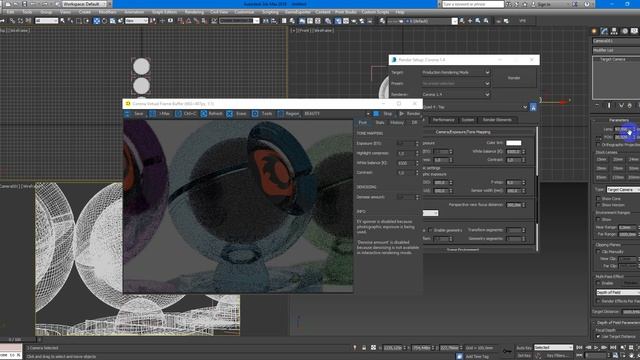Stop the Corona frame buffer render
This screenshot has height=360, width=640.
pyautogui.click(x=383, y=114)
